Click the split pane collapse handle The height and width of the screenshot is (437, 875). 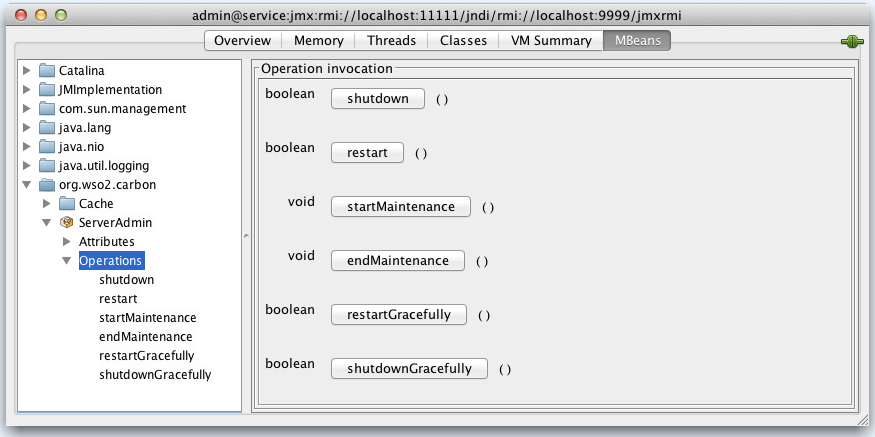pyautogui.click(x=246, y=236)
